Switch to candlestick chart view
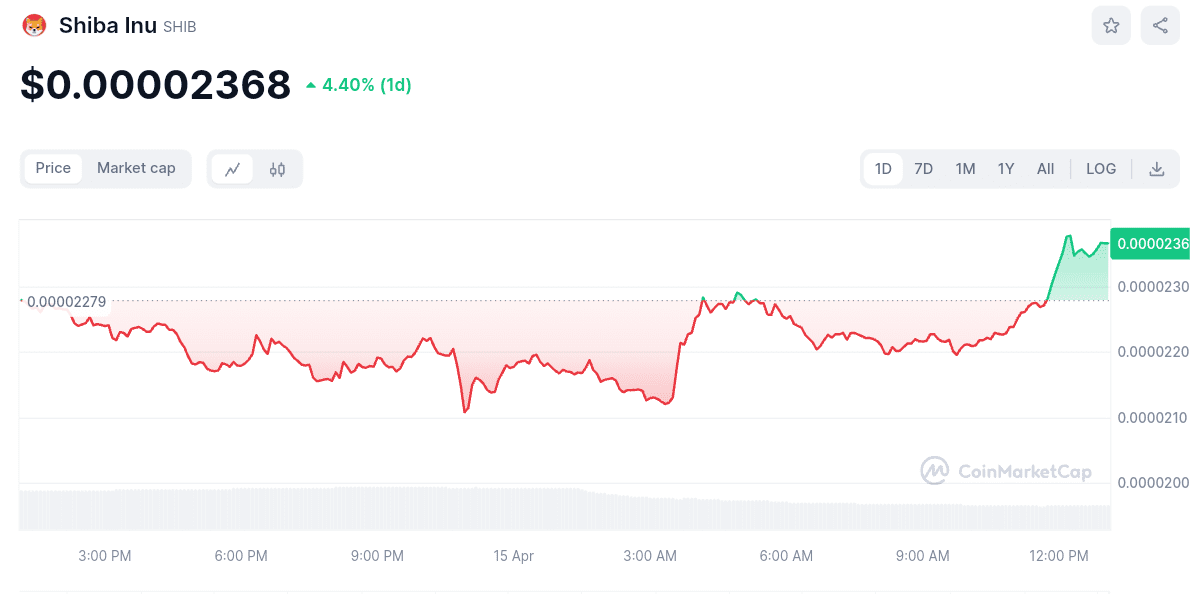The height and width of the screenshot is (594, 1199). click(277, 169)
